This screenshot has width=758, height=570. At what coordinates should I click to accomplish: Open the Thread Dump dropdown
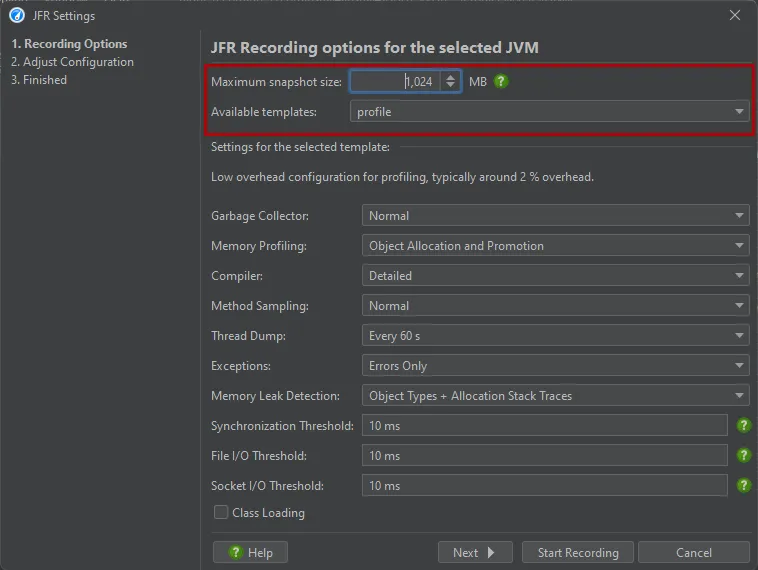point(555,336)
